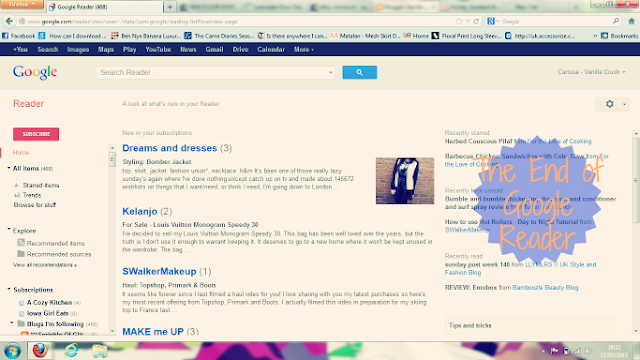Click the Bomber Jacket post thumbnail

click(404, 181)
